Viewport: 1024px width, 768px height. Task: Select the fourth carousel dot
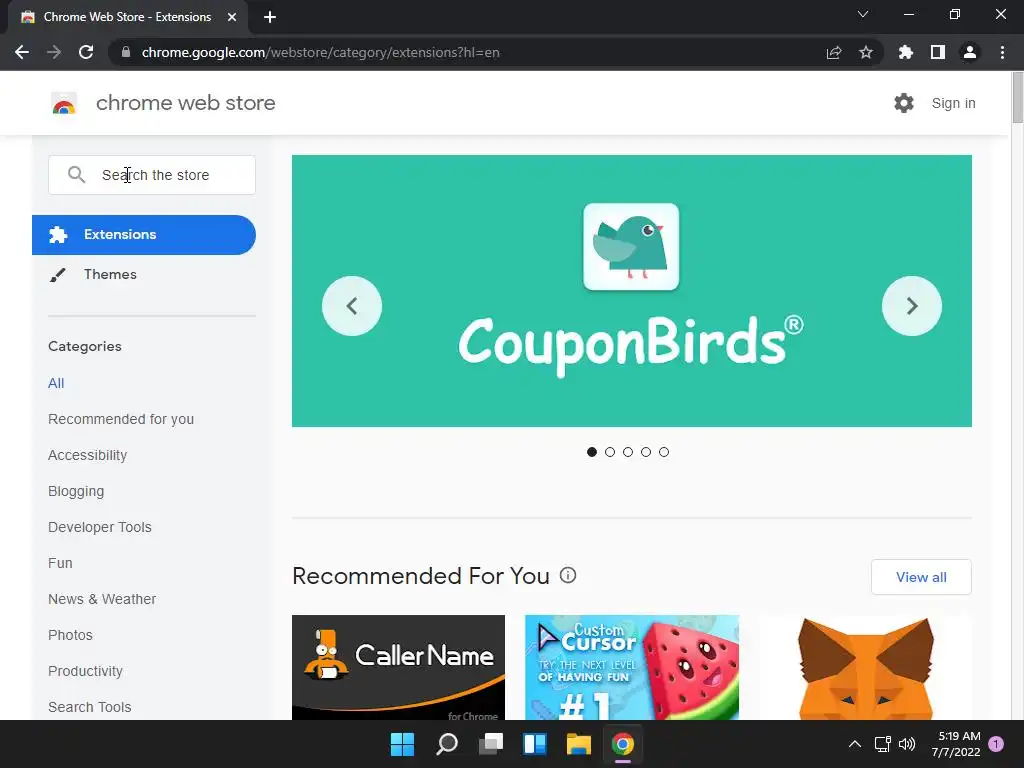[x=646, y=452]
